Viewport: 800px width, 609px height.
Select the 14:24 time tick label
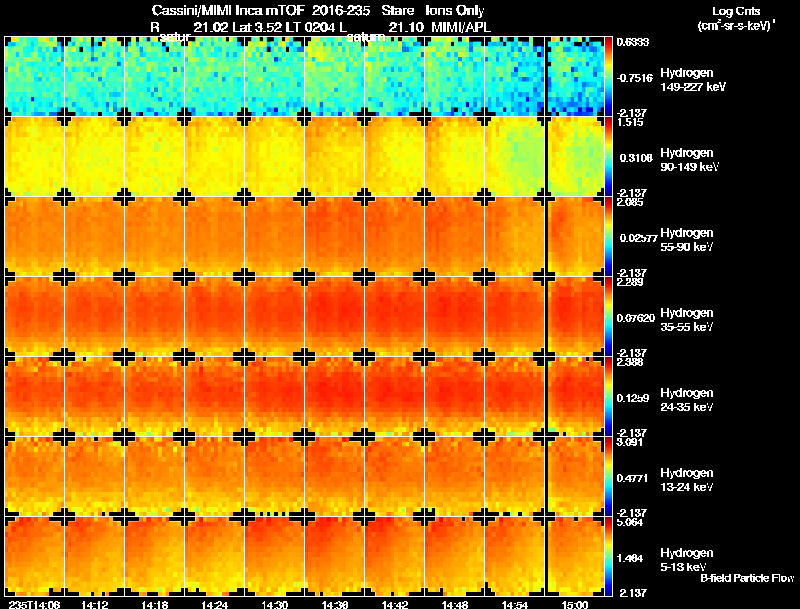(214, 604)
